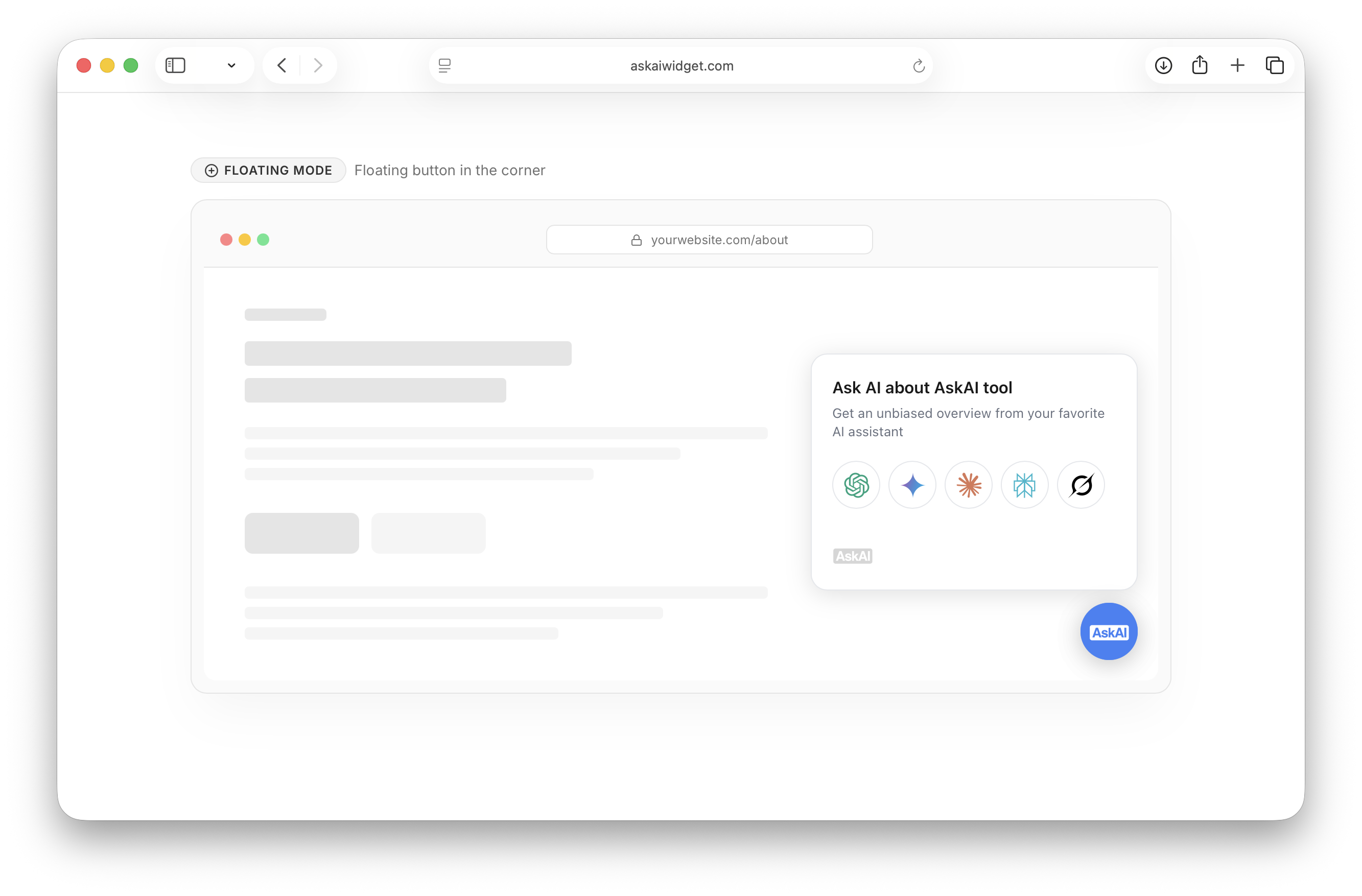The height and width of the screenshot is (896, 1362).
Task: Click the gray AskAI branding logo
Action: pyautogui.click(x=852, y=556)
